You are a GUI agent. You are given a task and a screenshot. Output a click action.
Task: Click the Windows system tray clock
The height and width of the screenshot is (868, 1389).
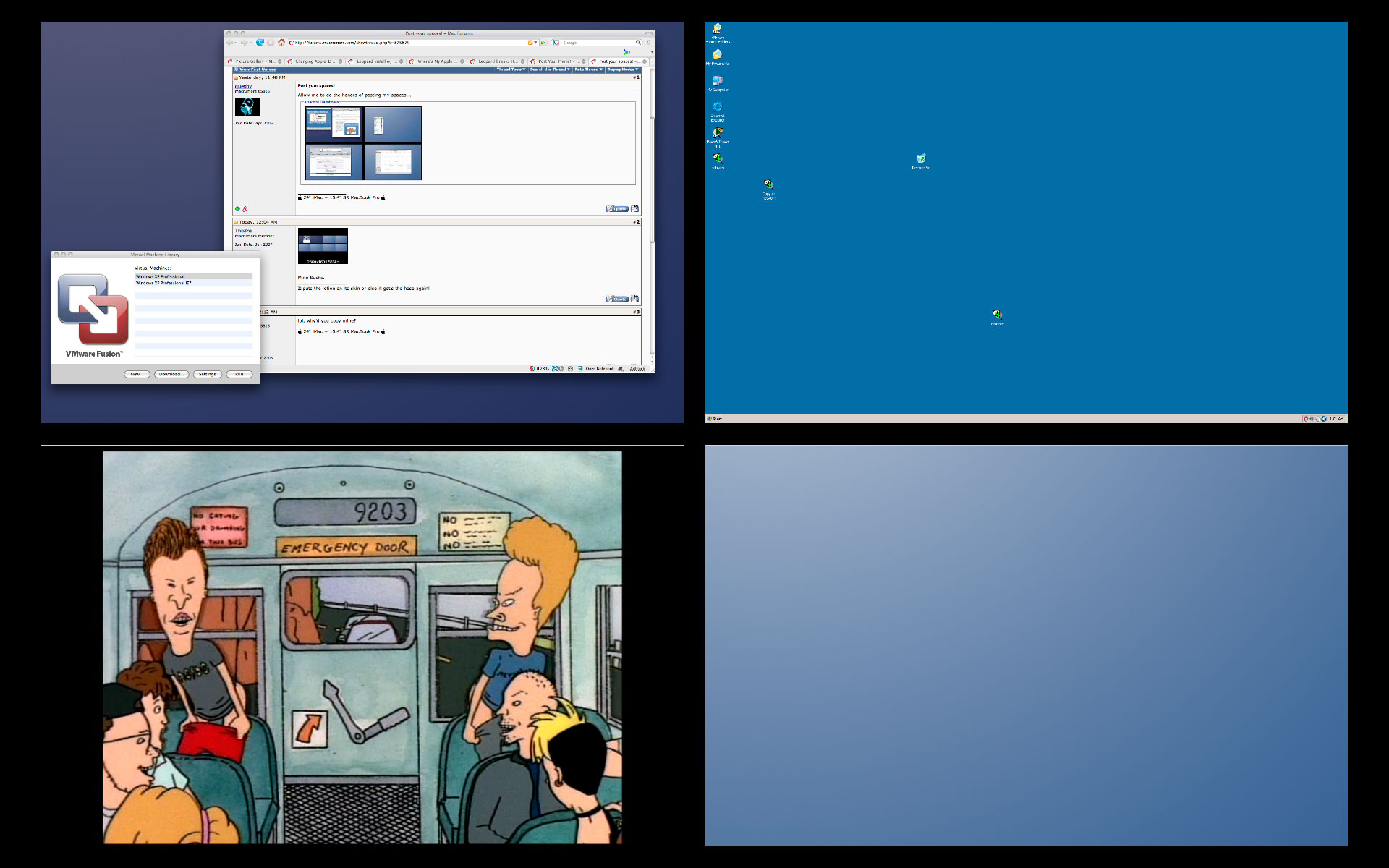(x=1337, y=419)
